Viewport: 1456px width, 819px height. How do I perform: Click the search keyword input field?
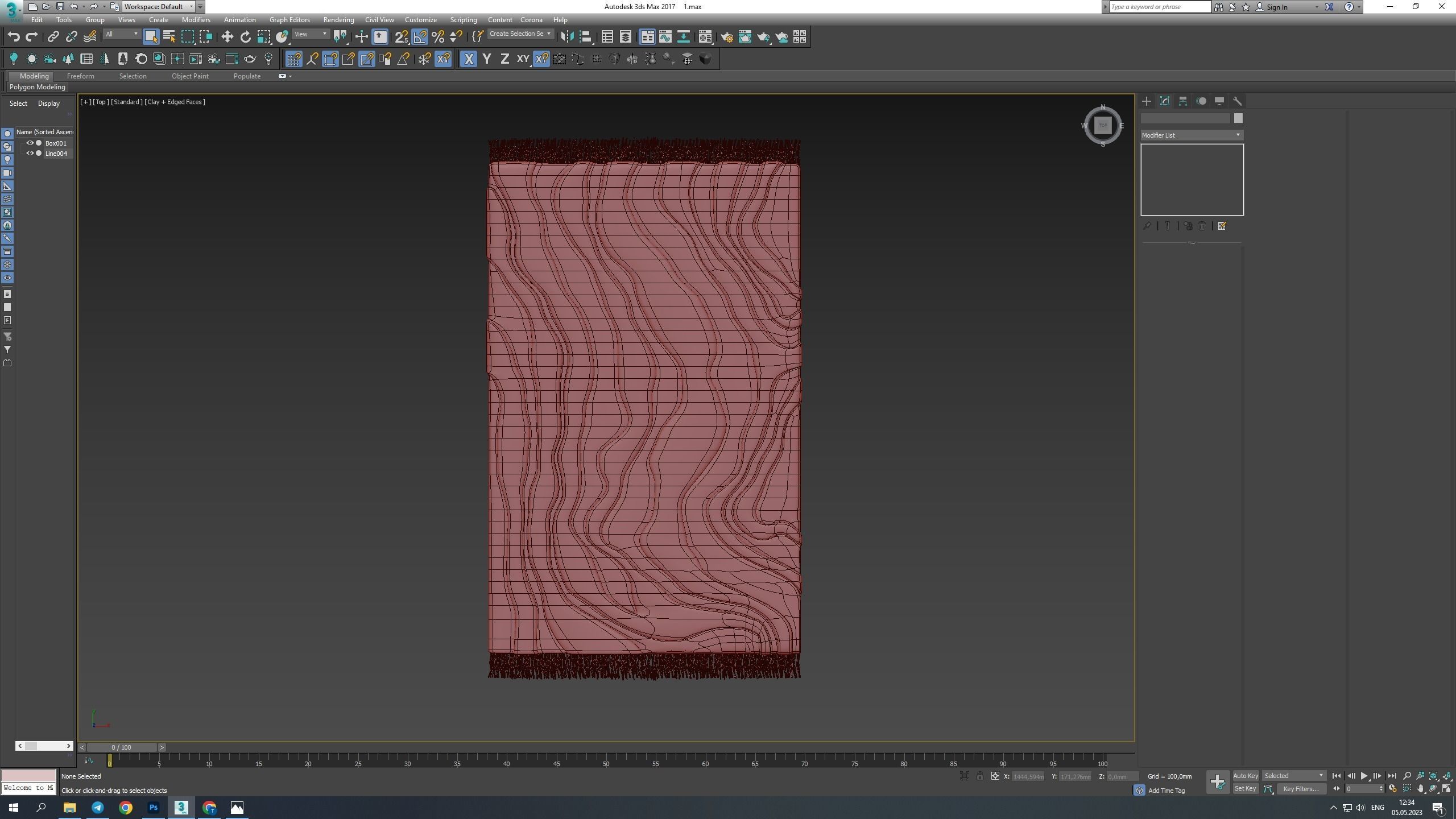point(1160,7)
